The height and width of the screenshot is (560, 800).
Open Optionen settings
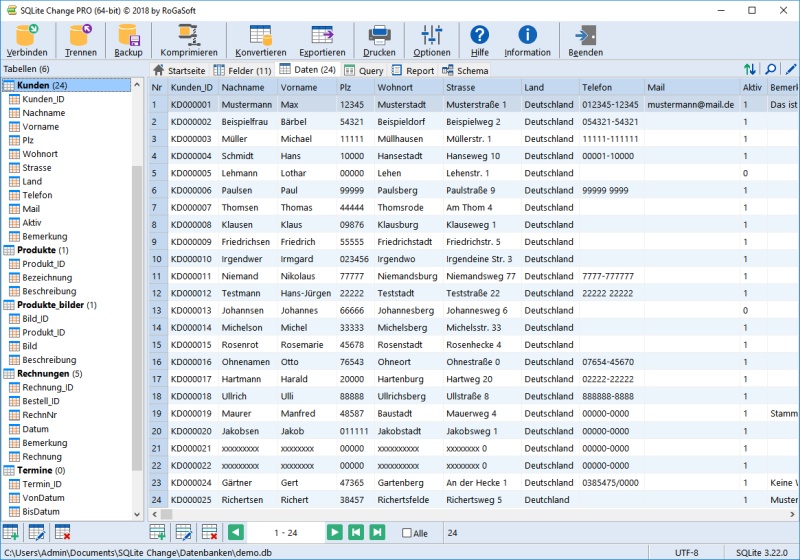point(432,36)
